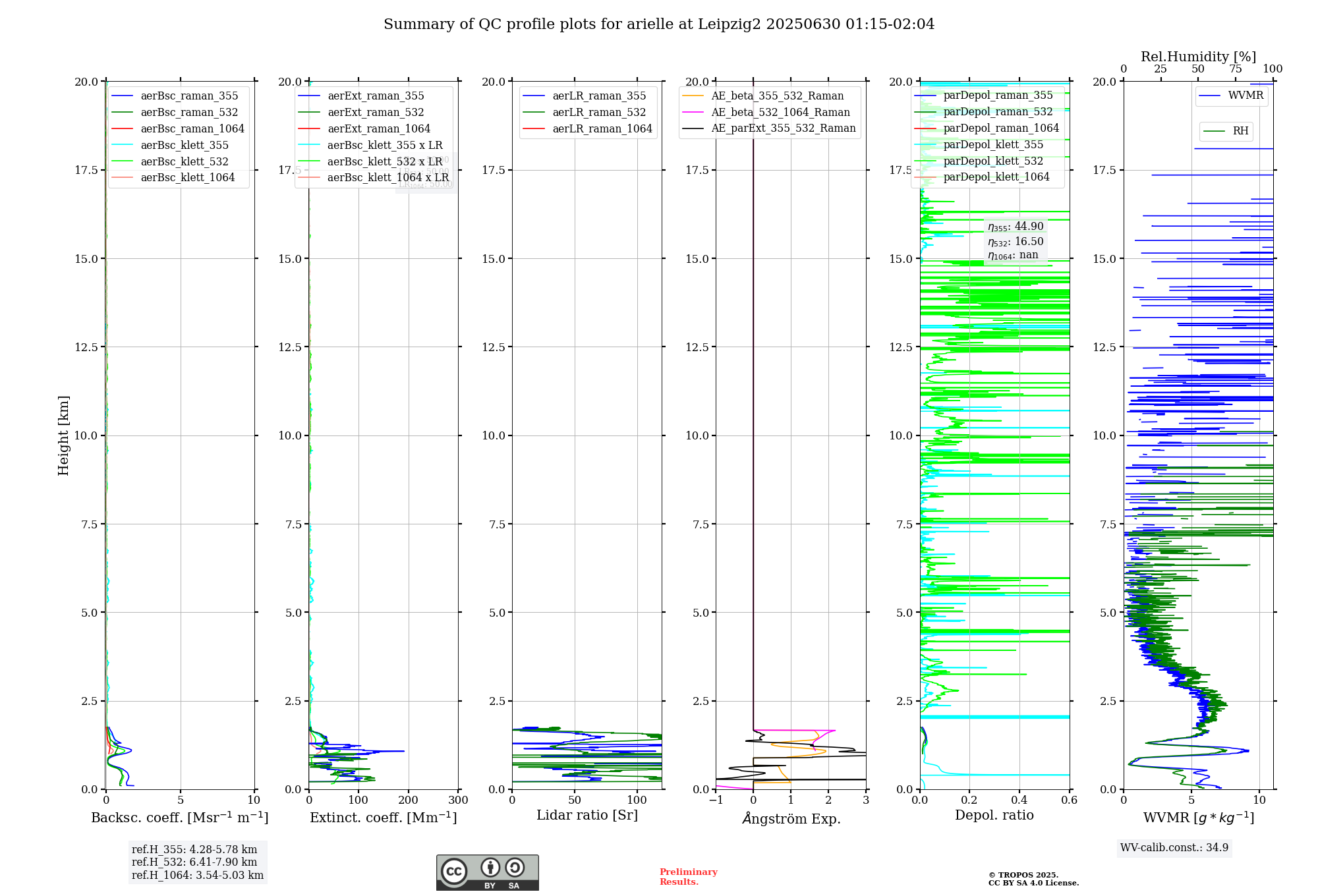Image resolution: width=1318 pixels, height=896 pixels.
Task: Select legend entry parDepol_raman_355
Action: point(984,96)
